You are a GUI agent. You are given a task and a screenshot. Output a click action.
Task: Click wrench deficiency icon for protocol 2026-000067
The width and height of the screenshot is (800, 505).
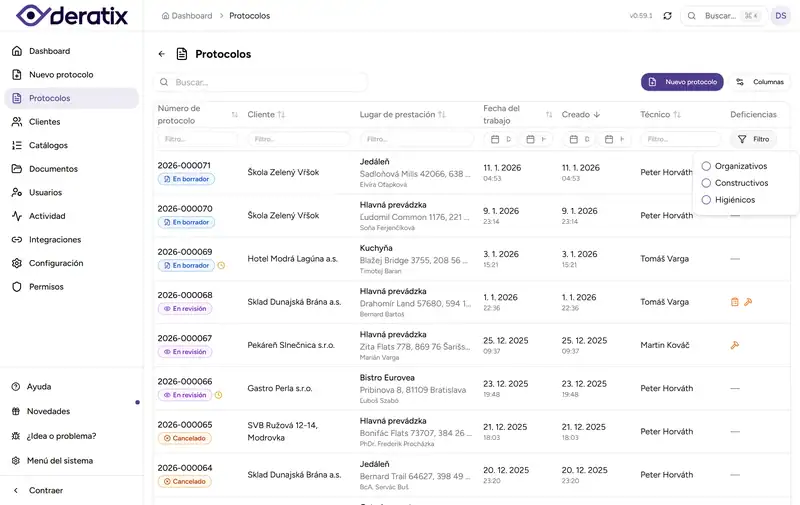coord(734,345)
